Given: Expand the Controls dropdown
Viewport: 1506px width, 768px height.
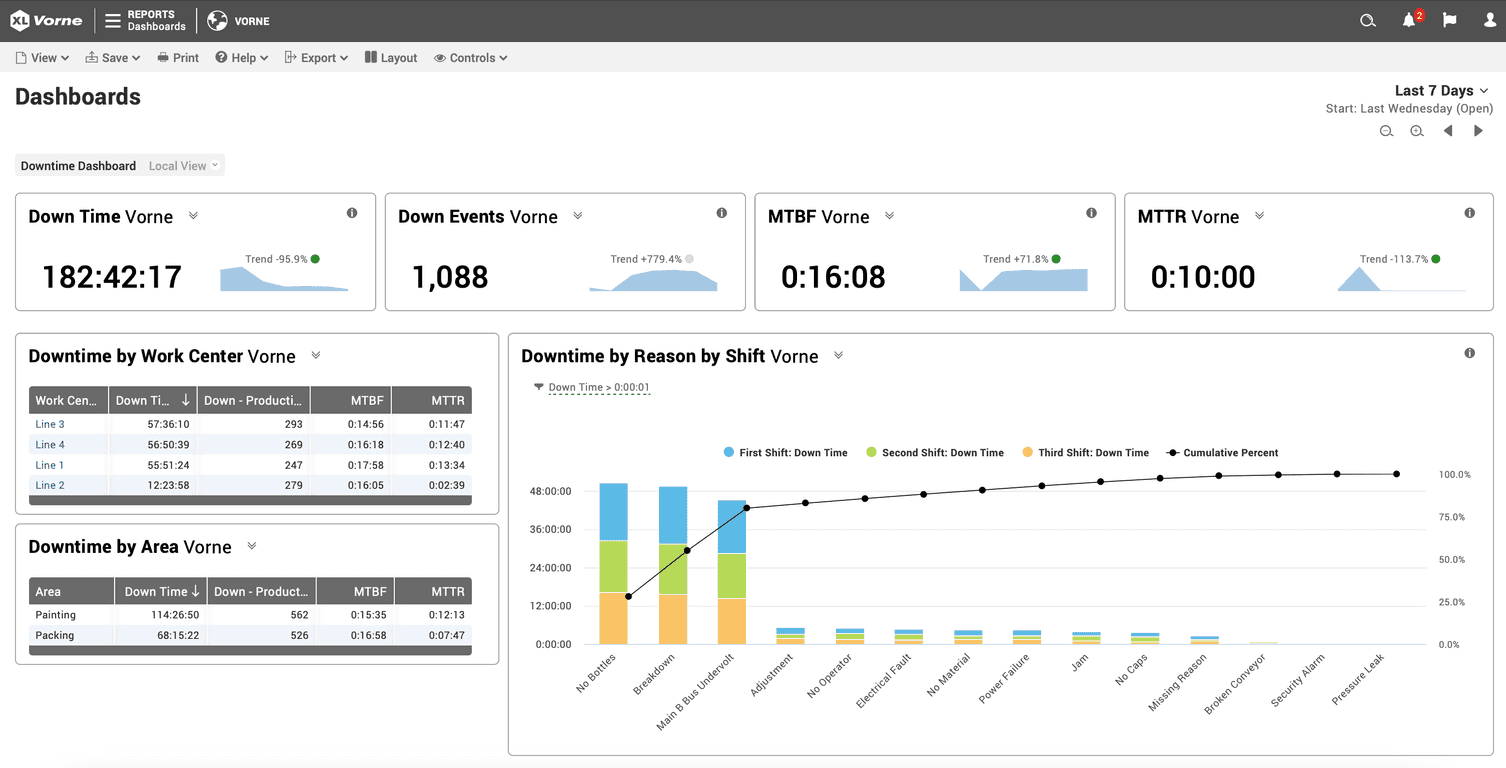Looking at the screenshot, I should [x=470, y=57].
